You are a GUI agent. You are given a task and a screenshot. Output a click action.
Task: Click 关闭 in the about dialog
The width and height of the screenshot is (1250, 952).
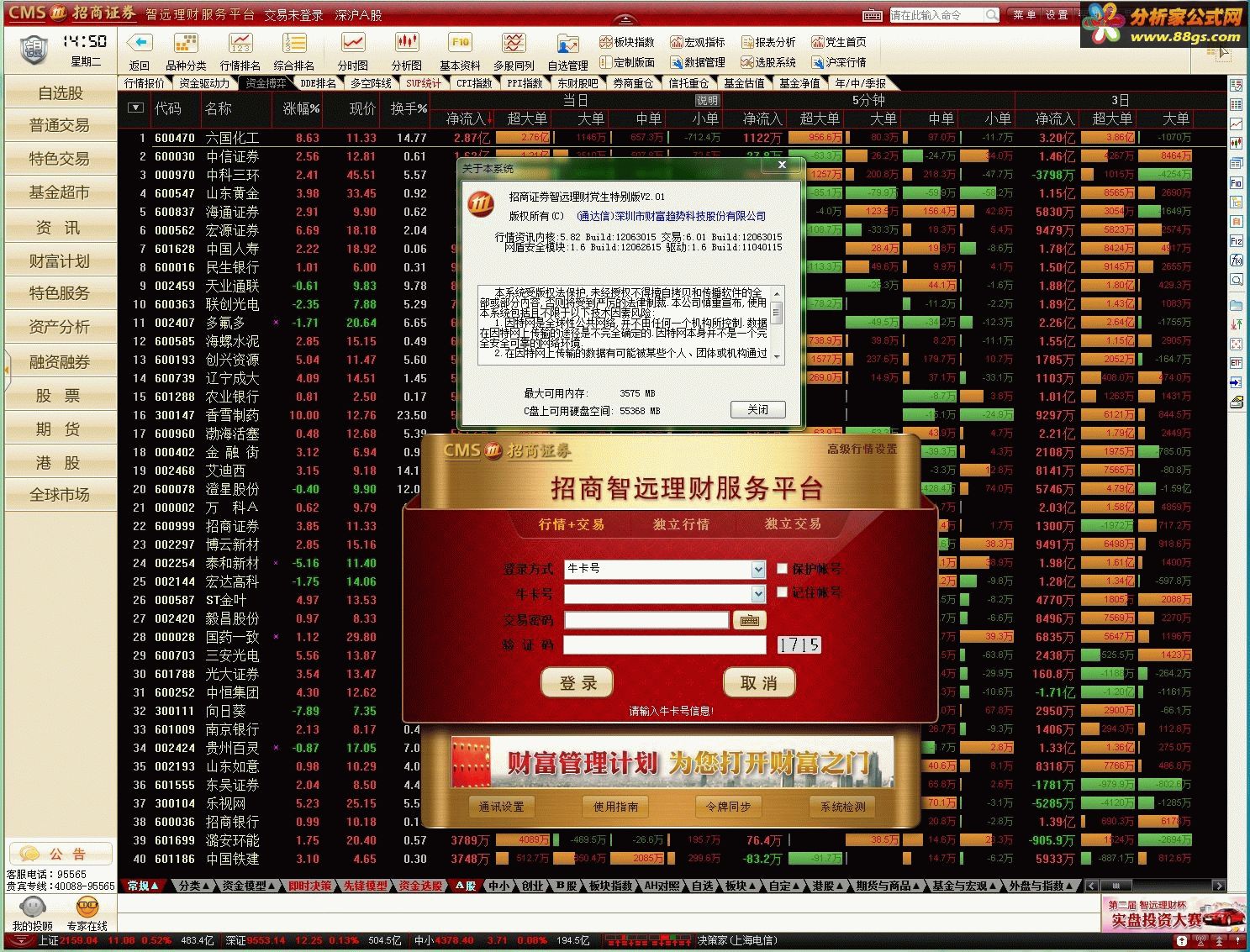point(757,409)
